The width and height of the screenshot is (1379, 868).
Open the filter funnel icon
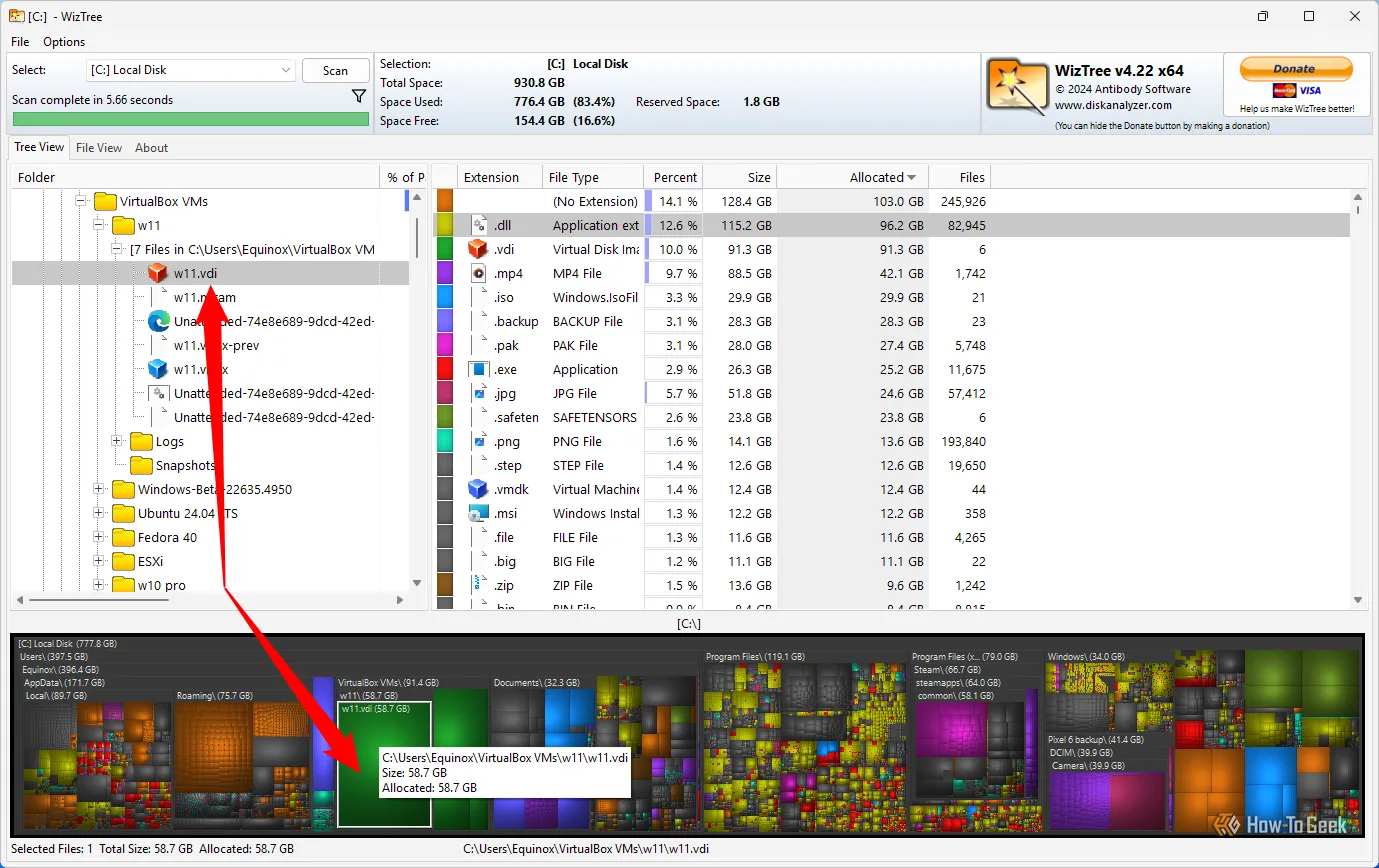pyautogui.click(x=358, y=96)
